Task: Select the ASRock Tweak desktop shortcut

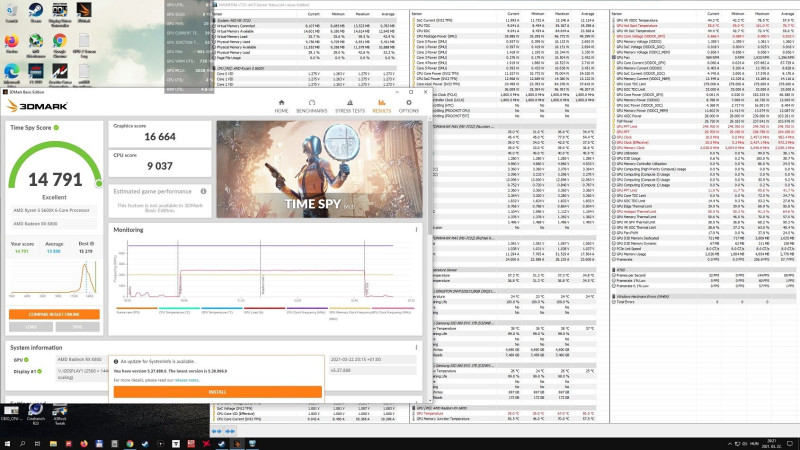Action: [60, 415]
